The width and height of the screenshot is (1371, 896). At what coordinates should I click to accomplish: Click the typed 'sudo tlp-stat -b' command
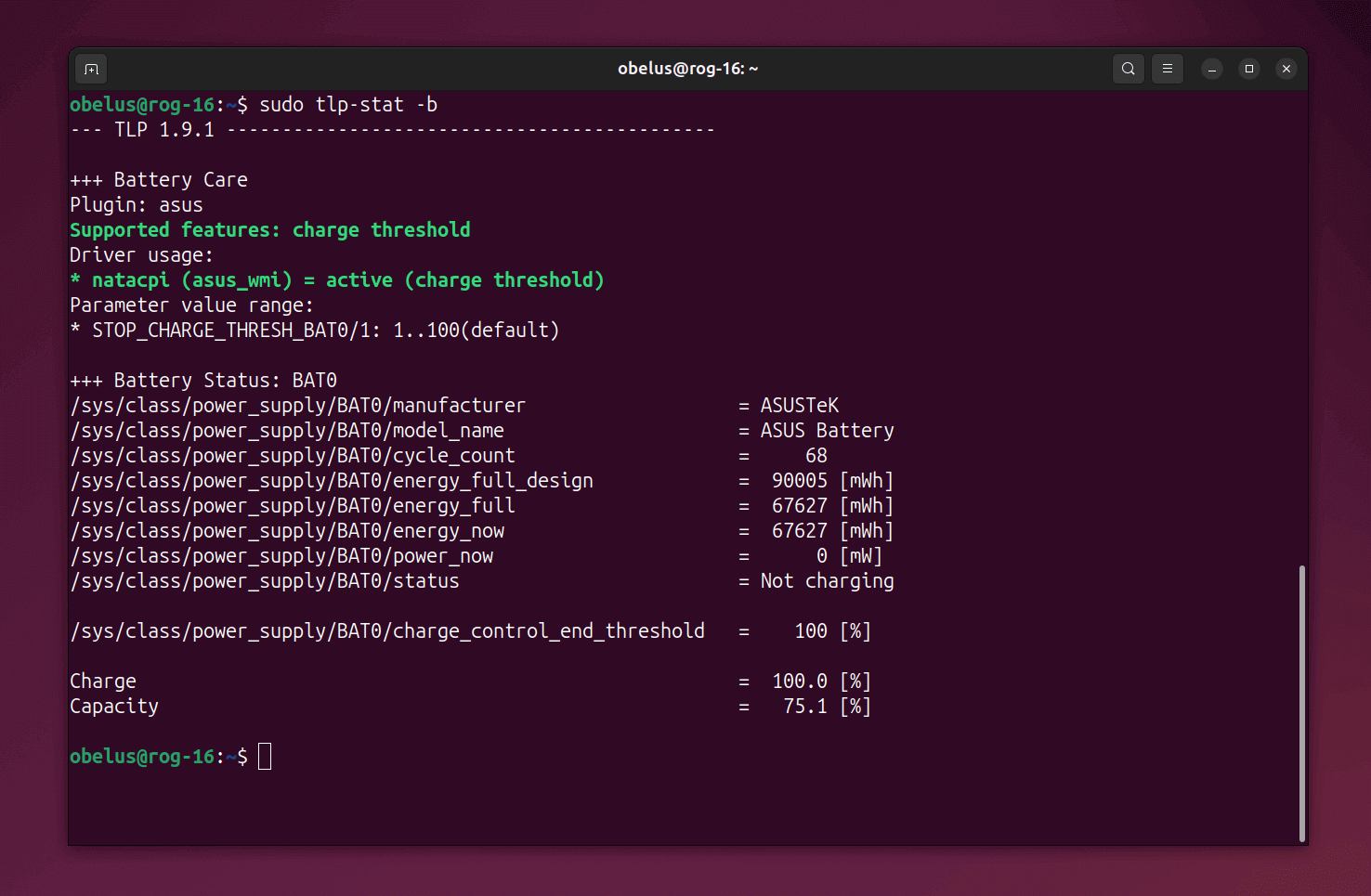point(347,105)
